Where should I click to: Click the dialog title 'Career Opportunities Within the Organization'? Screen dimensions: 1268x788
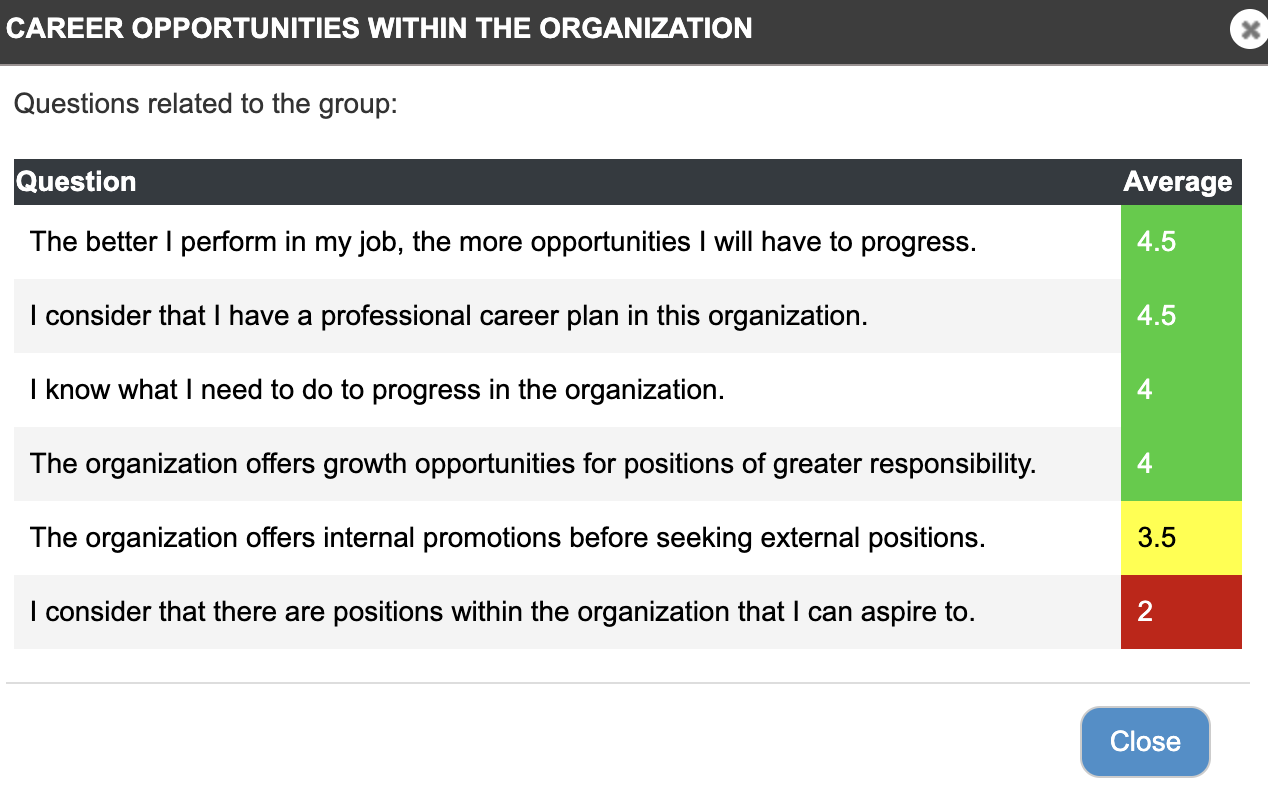pos(380,28)
